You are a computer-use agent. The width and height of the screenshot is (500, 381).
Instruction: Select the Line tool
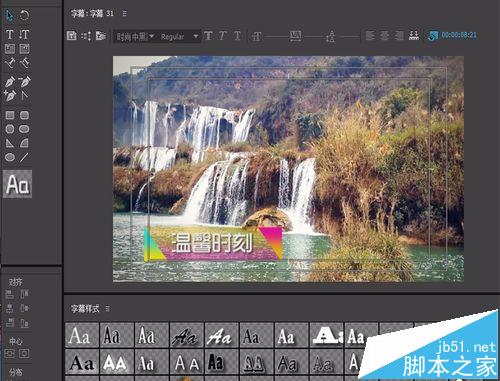[x=24, y=157]
